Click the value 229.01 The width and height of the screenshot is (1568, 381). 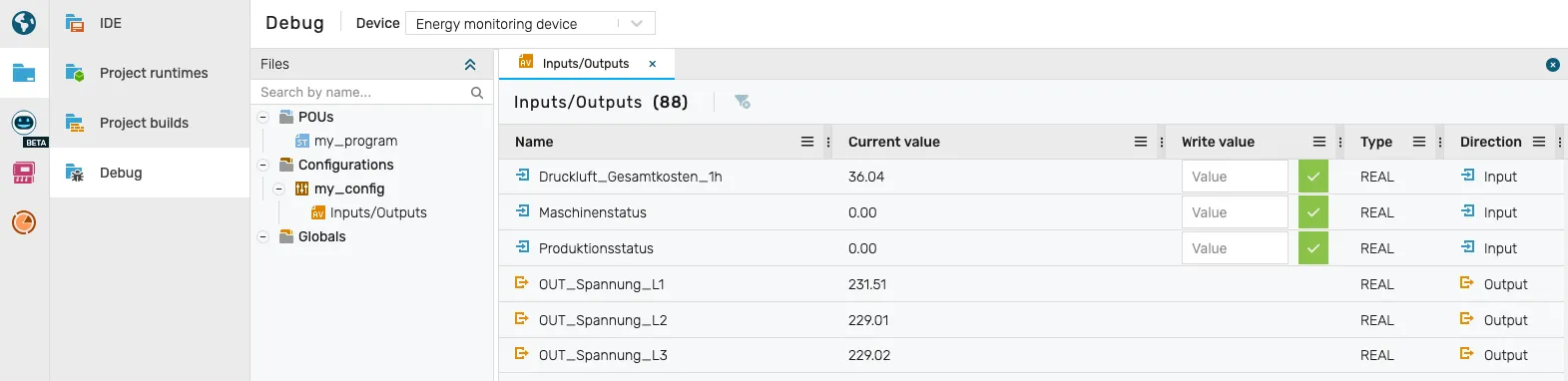(868, 320)
